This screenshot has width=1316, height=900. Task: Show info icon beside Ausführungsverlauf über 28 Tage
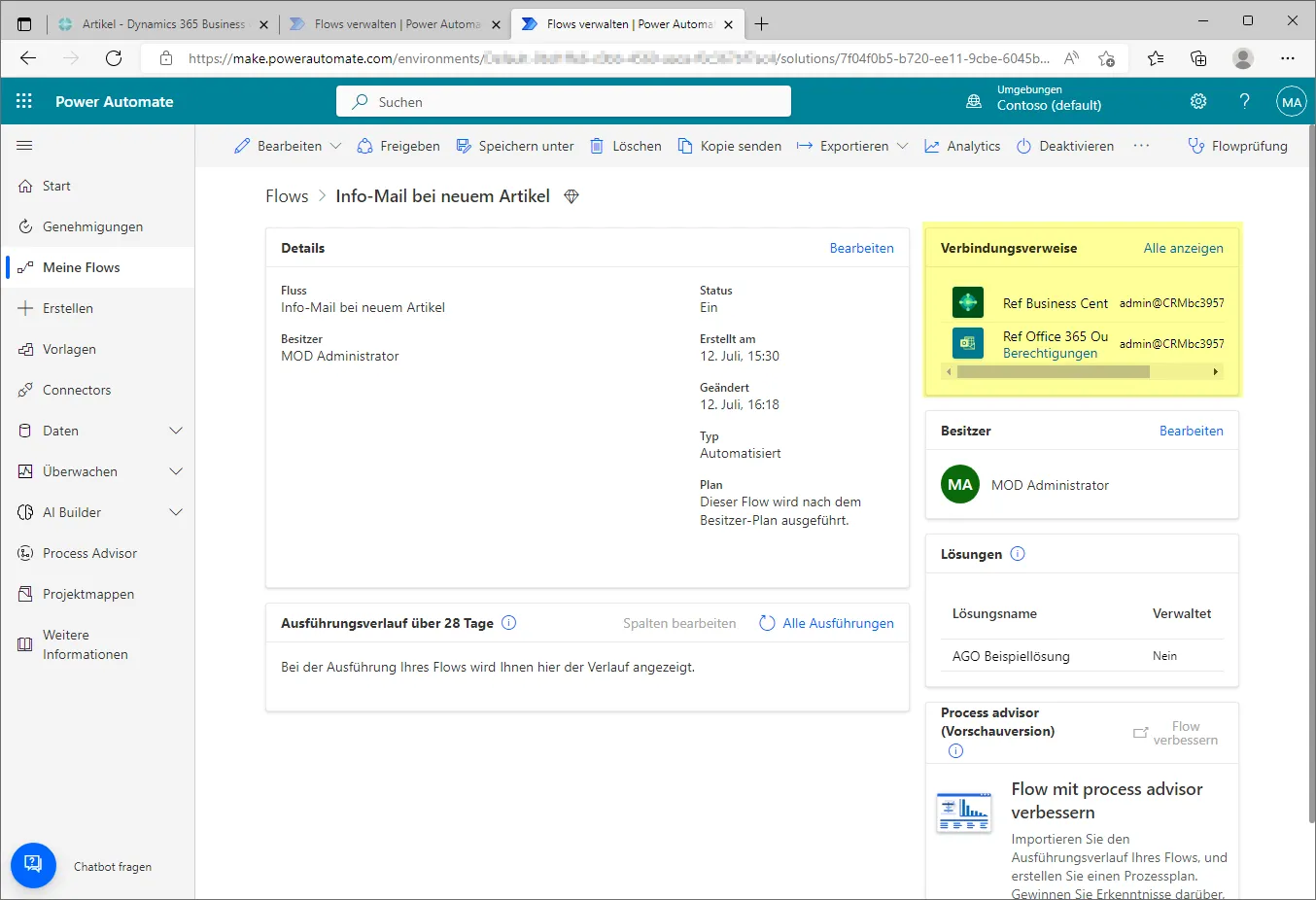pyautogui.click(x=508, y=623)
